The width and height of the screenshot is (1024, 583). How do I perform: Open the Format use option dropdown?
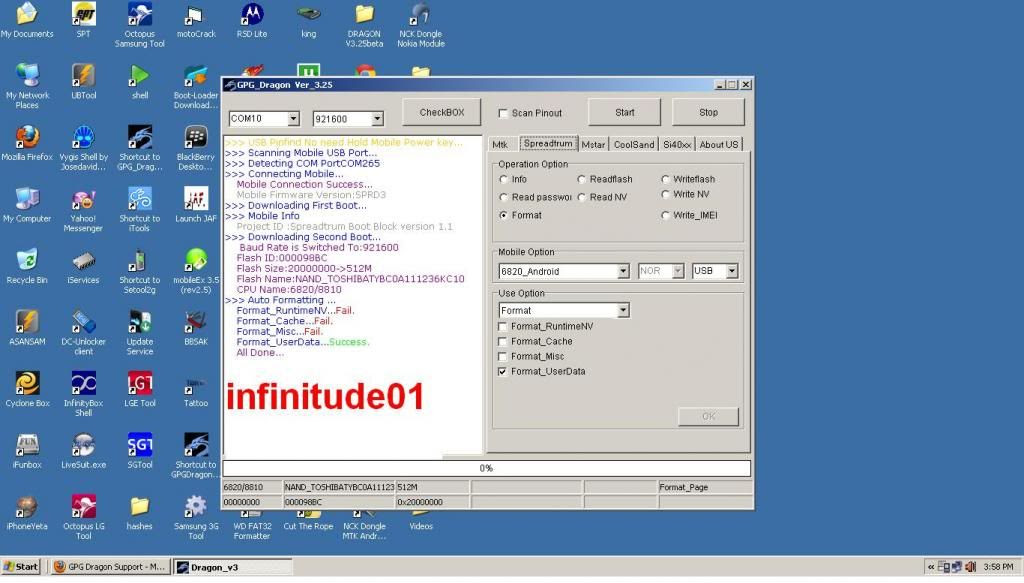[x=623, y=311]
